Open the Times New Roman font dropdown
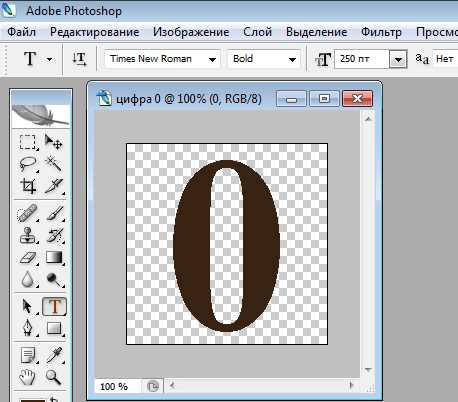Image resolution: width=458 pixels, height=402 pixels. click(x=162, y=59)
